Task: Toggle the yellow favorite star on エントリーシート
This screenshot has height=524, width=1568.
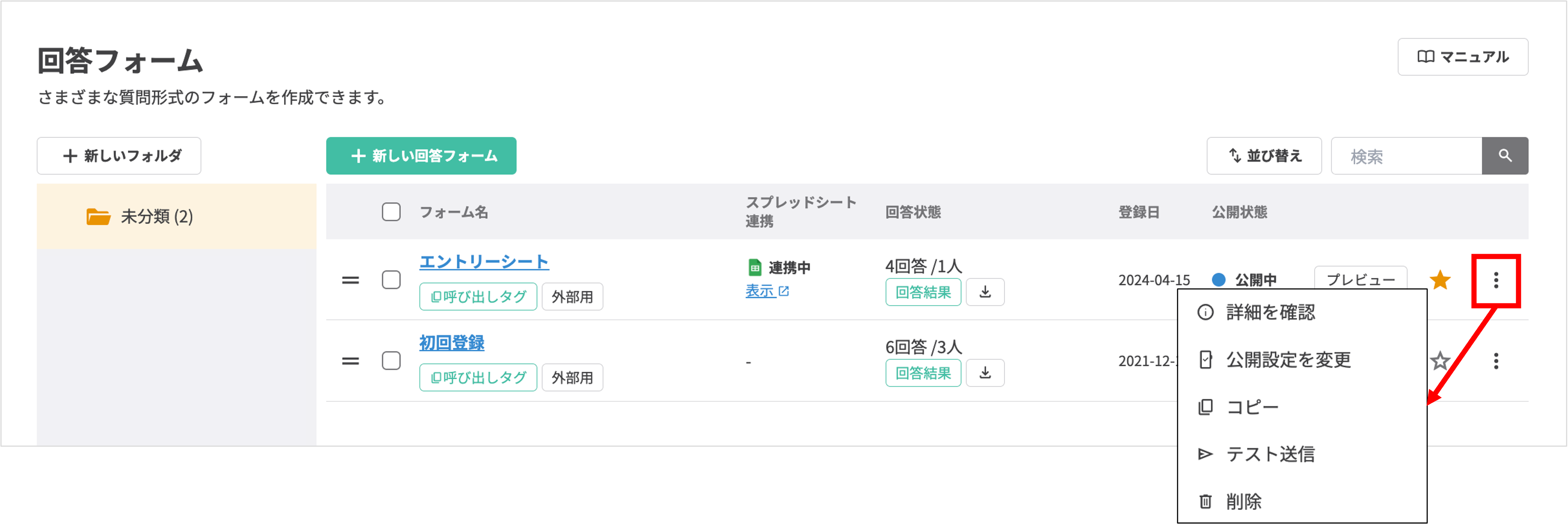Action: click(1441, 279)
